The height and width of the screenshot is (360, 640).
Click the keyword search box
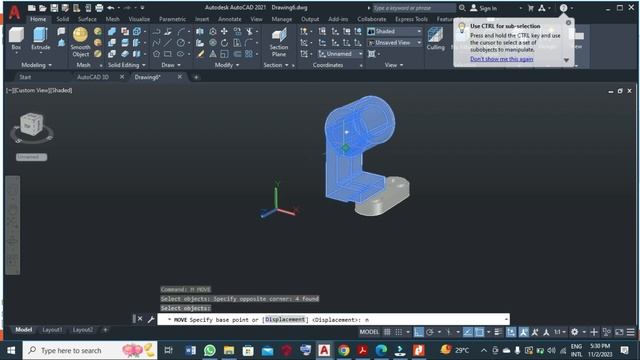413,8
